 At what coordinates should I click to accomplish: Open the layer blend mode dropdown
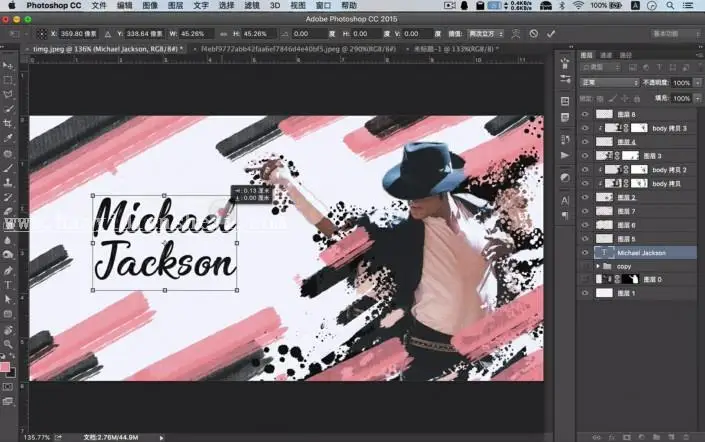click(609, 83)
